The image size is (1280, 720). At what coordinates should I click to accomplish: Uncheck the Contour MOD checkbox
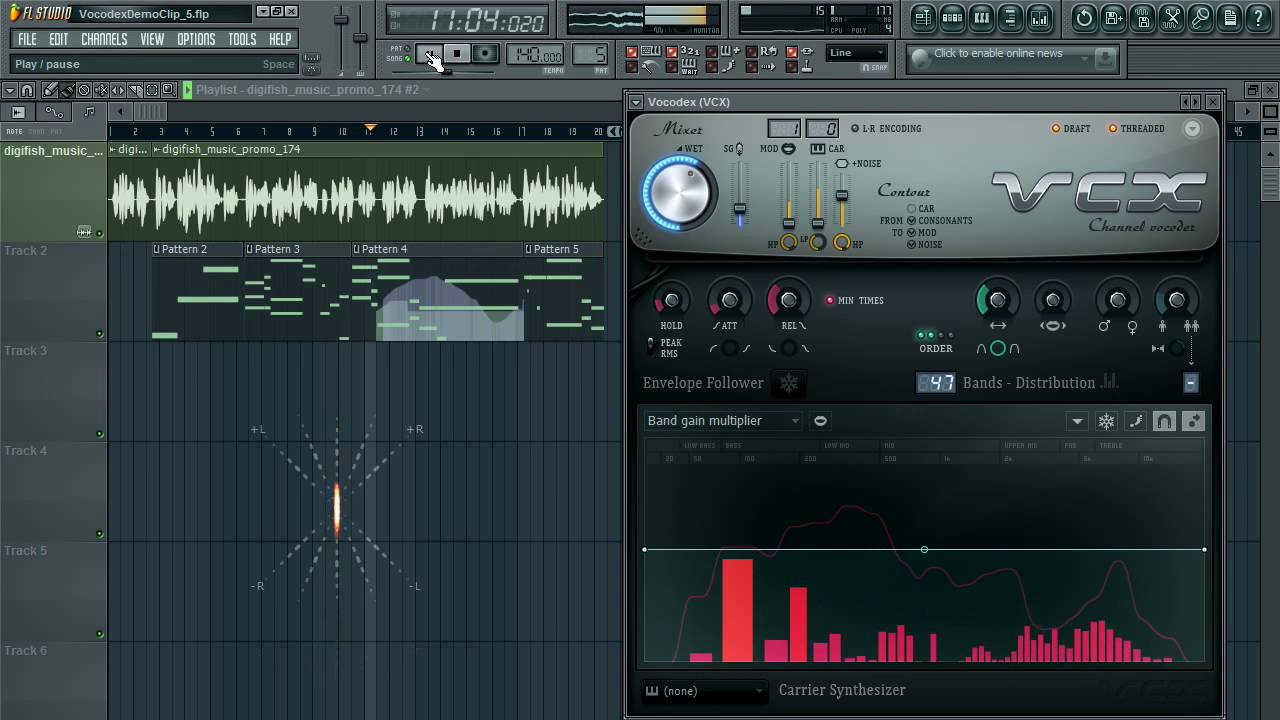(x=912, y=233)
